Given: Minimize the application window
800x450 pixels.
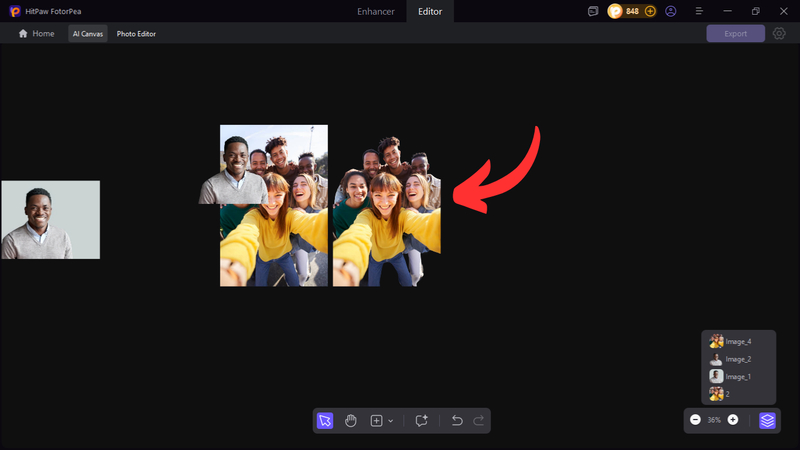Looking at the screenshot, I should coord(728,11).
